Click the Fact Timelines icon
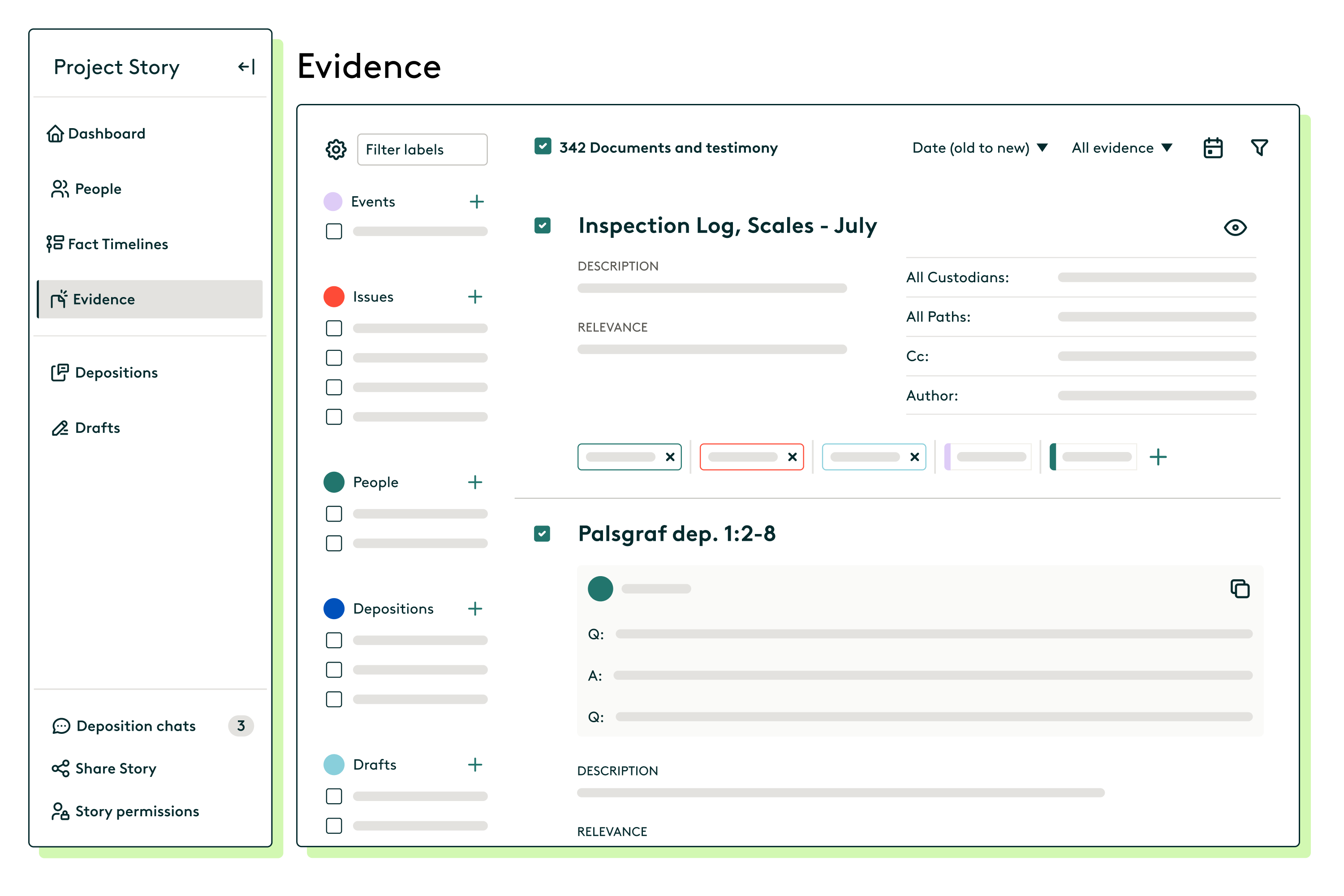 pyautogui.click(x=55, y=244)
